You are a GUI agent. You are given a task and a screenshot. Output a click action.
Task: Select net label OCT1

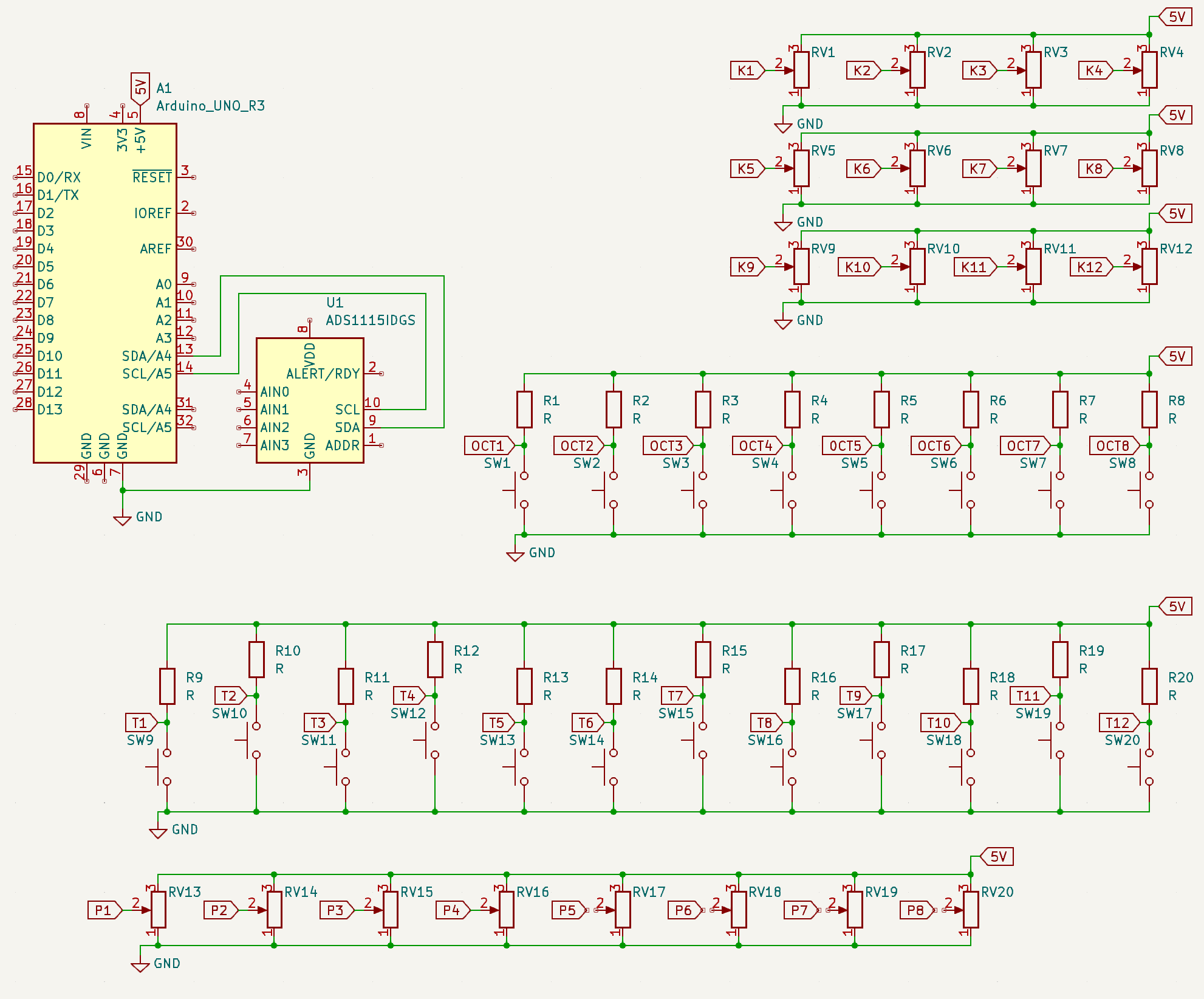pos(489,445)
